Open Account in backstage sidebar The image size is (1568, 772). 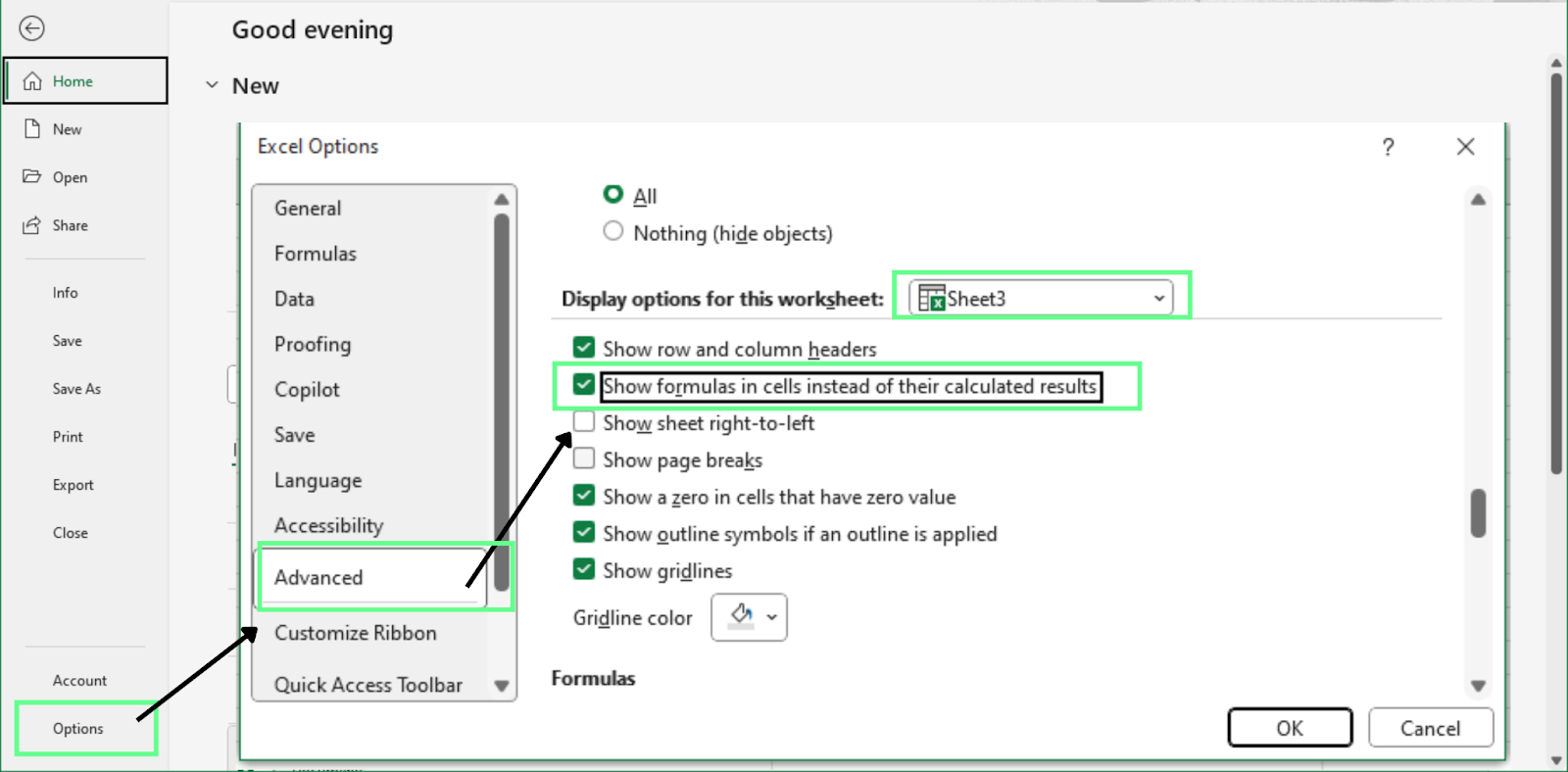[x=79, y=680]
